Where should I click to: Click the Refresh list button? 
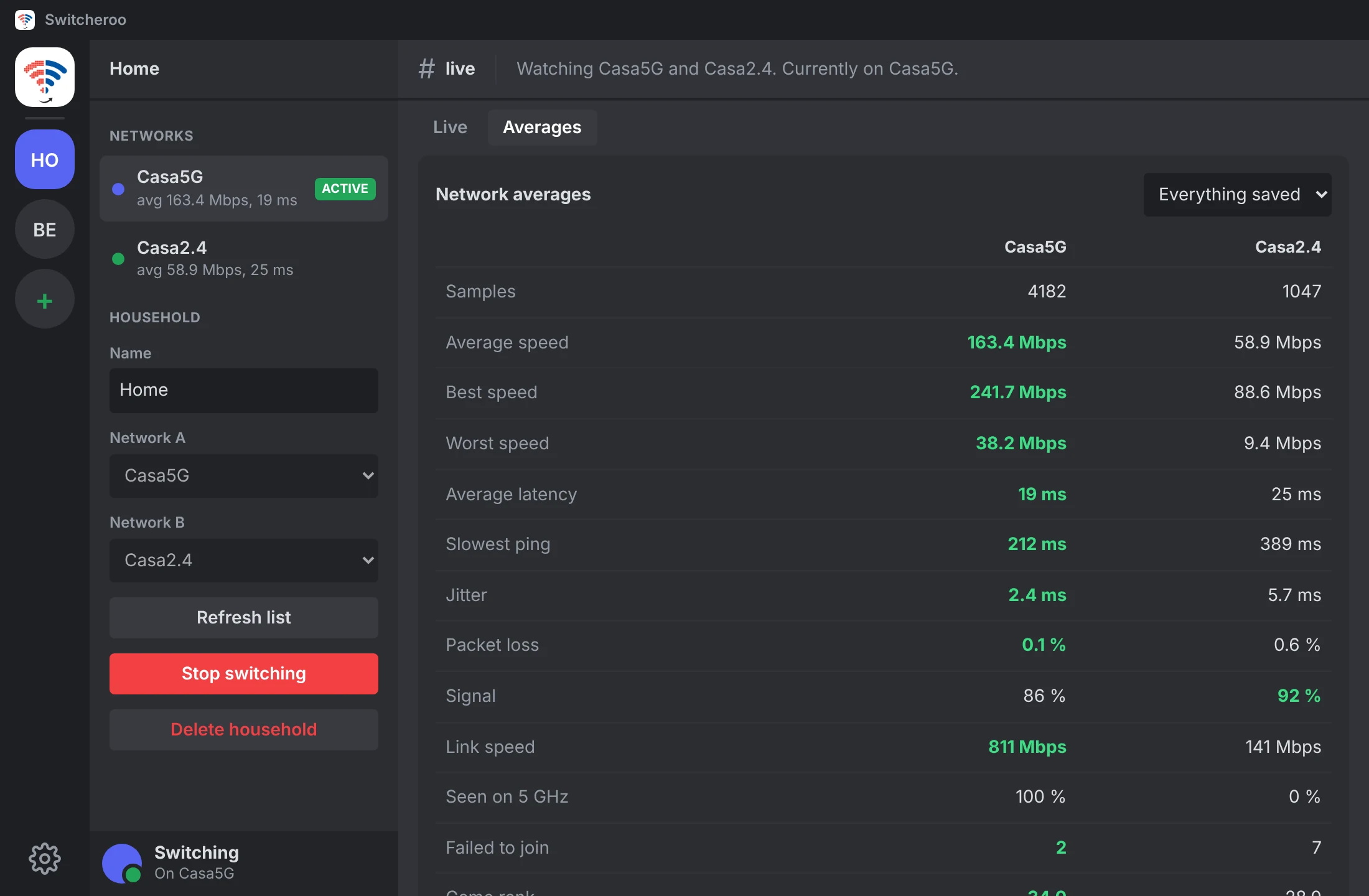coord(244,618)
